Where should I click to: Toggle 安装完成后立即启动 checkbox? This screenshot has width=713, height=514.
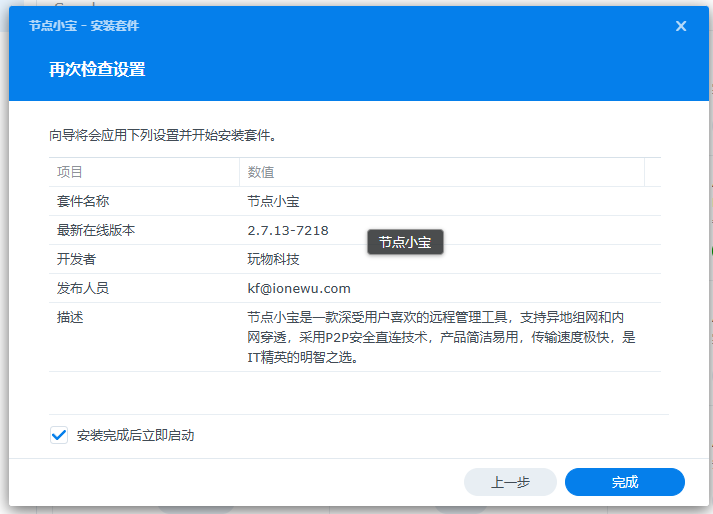pyautogui.click(x=59, y=435)
